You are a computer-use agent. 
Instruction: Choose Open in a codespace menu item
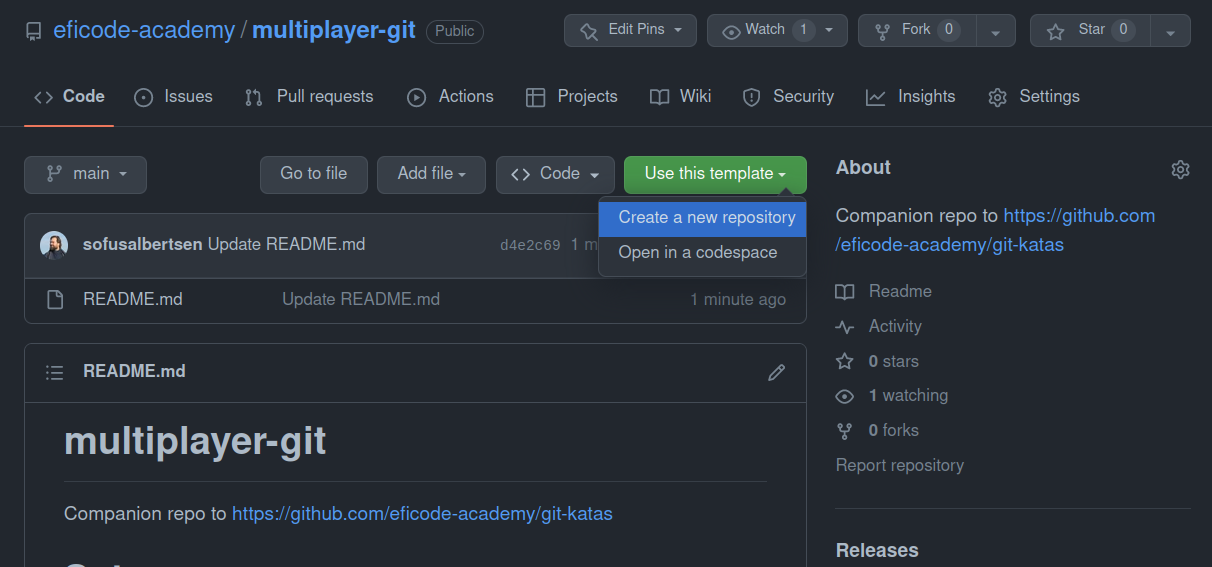click(703, 252)
